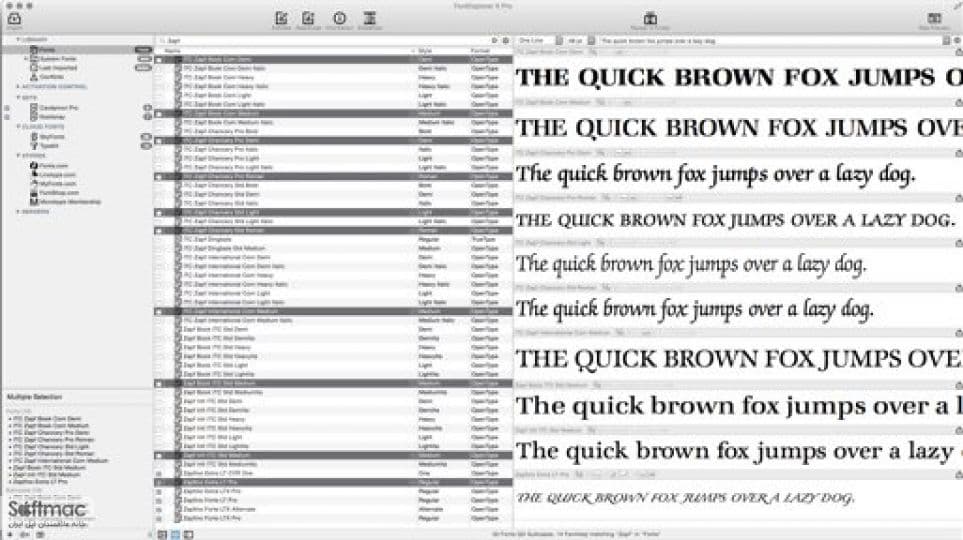Image resolution: width=963 pixels, height=540 pixels.
Task: Click the SlideShow toolbar icon
Action: [x=370, y=19]
